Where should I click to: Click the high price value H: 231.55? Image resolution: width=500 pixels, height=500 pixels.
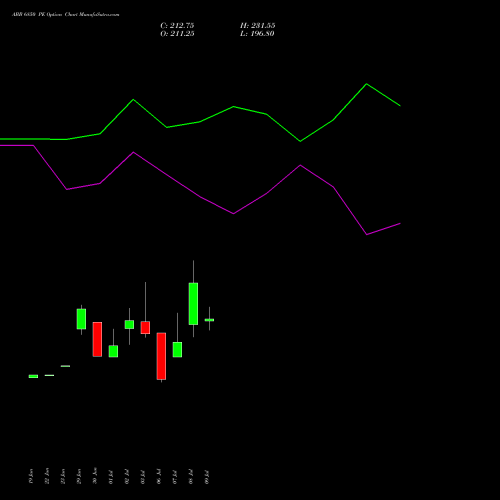click(x=257, y=26)
